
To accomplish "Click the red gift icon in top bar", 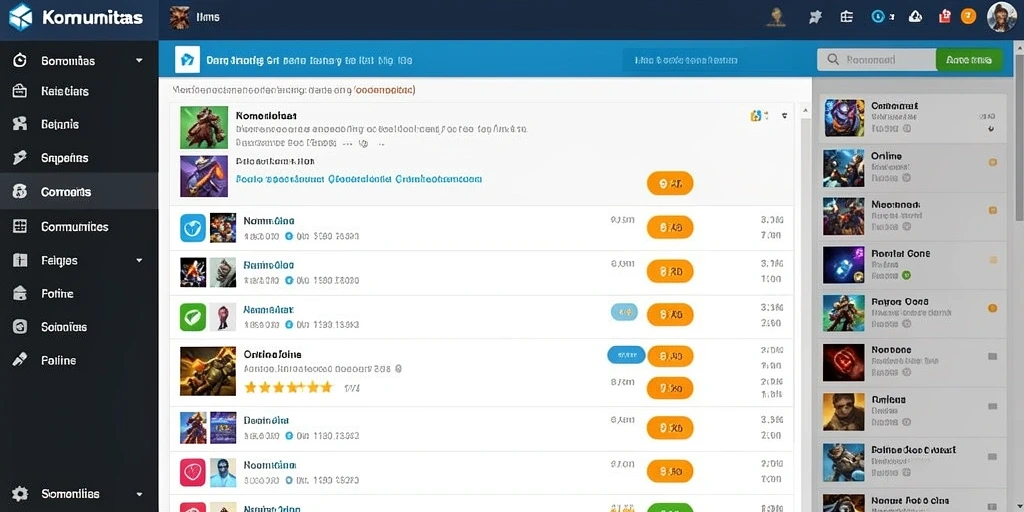I will (x=944, y=16).
